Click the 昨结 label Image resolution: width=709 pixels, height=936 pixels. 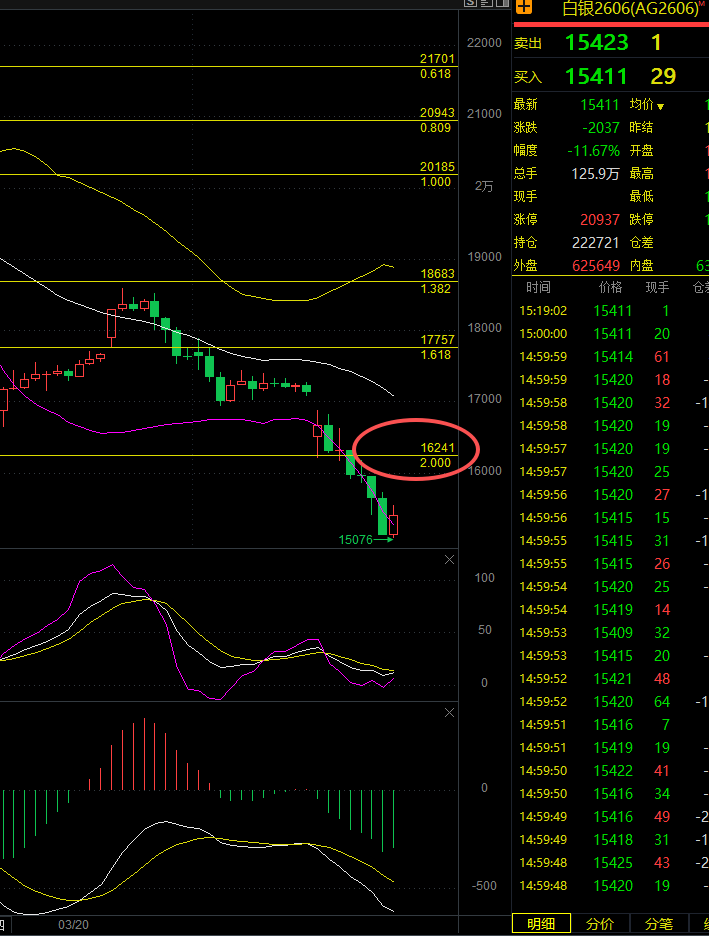click(642, 127)
